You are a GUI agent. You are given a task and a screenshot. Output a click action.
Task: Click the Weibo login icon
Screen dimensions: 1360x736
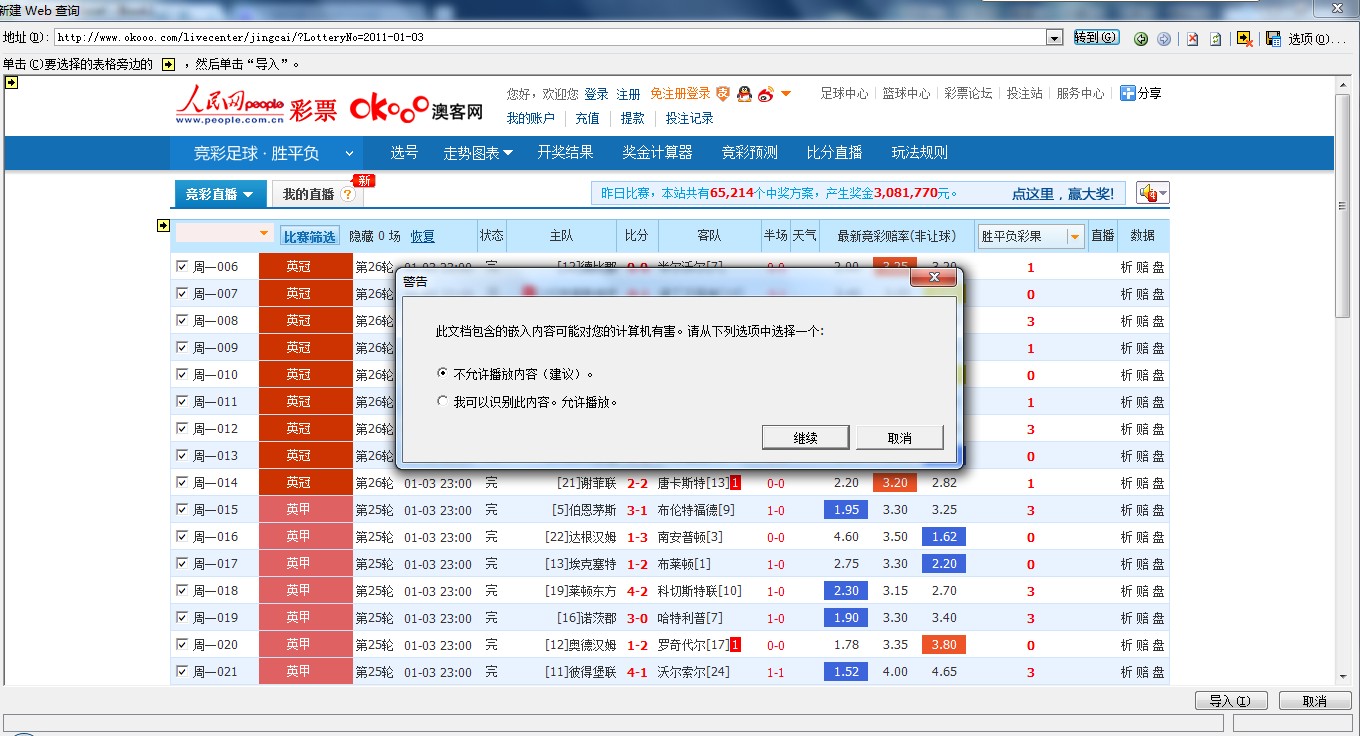click(766, 94)
